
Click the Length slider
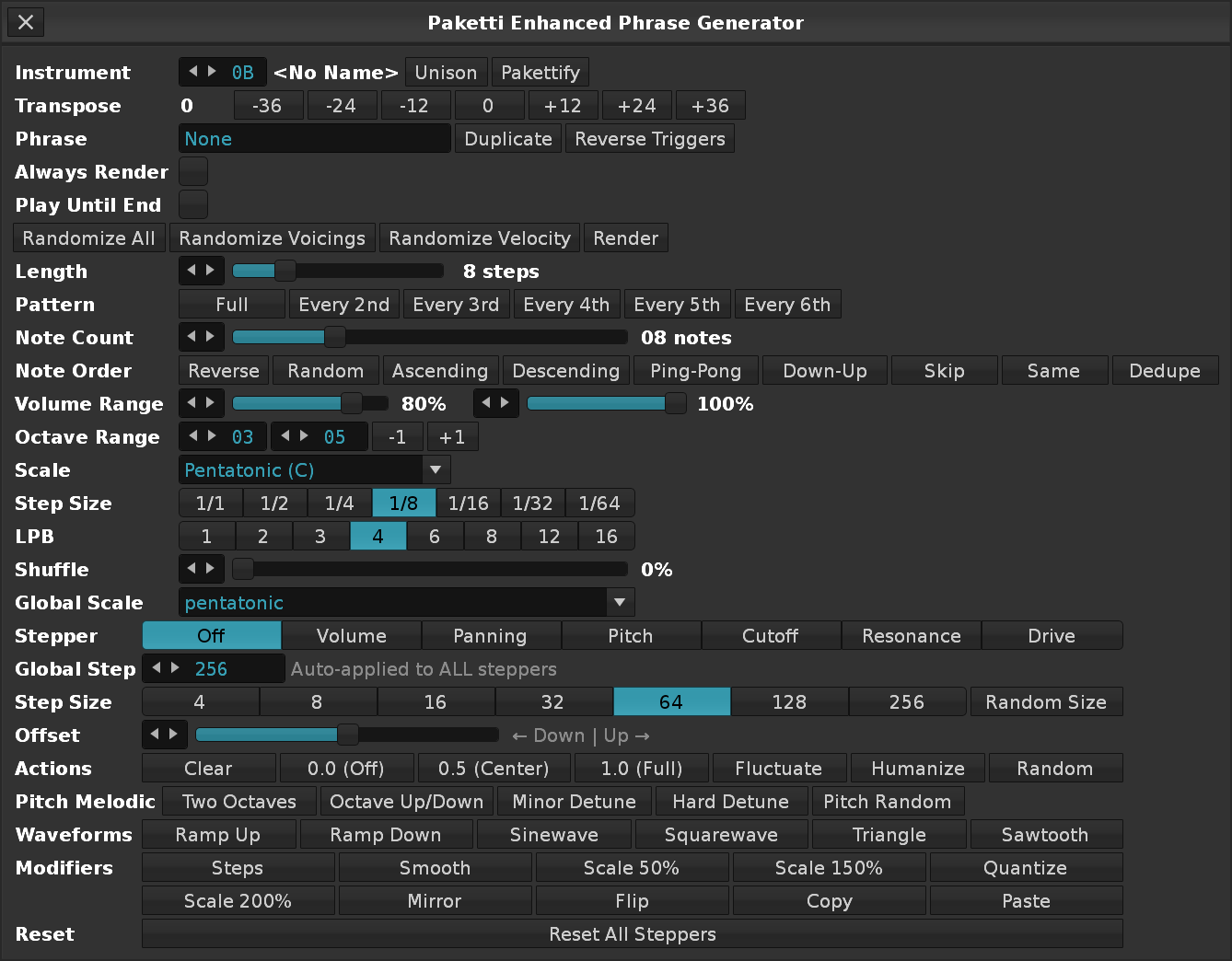(338, 271)
